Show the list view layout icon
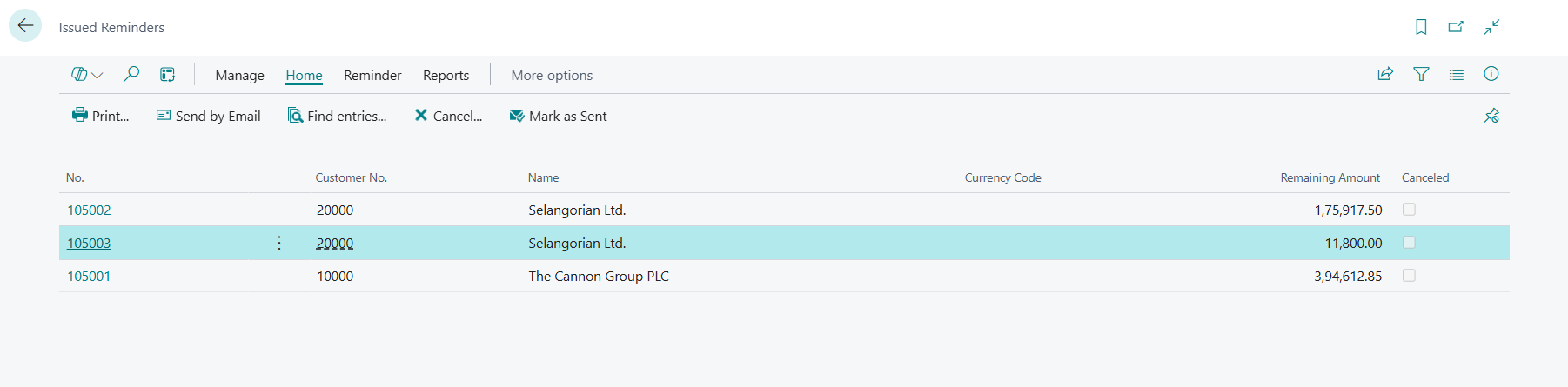Image resolution: width=1568 pixels, height=387 pixels. pos(1456,74)
